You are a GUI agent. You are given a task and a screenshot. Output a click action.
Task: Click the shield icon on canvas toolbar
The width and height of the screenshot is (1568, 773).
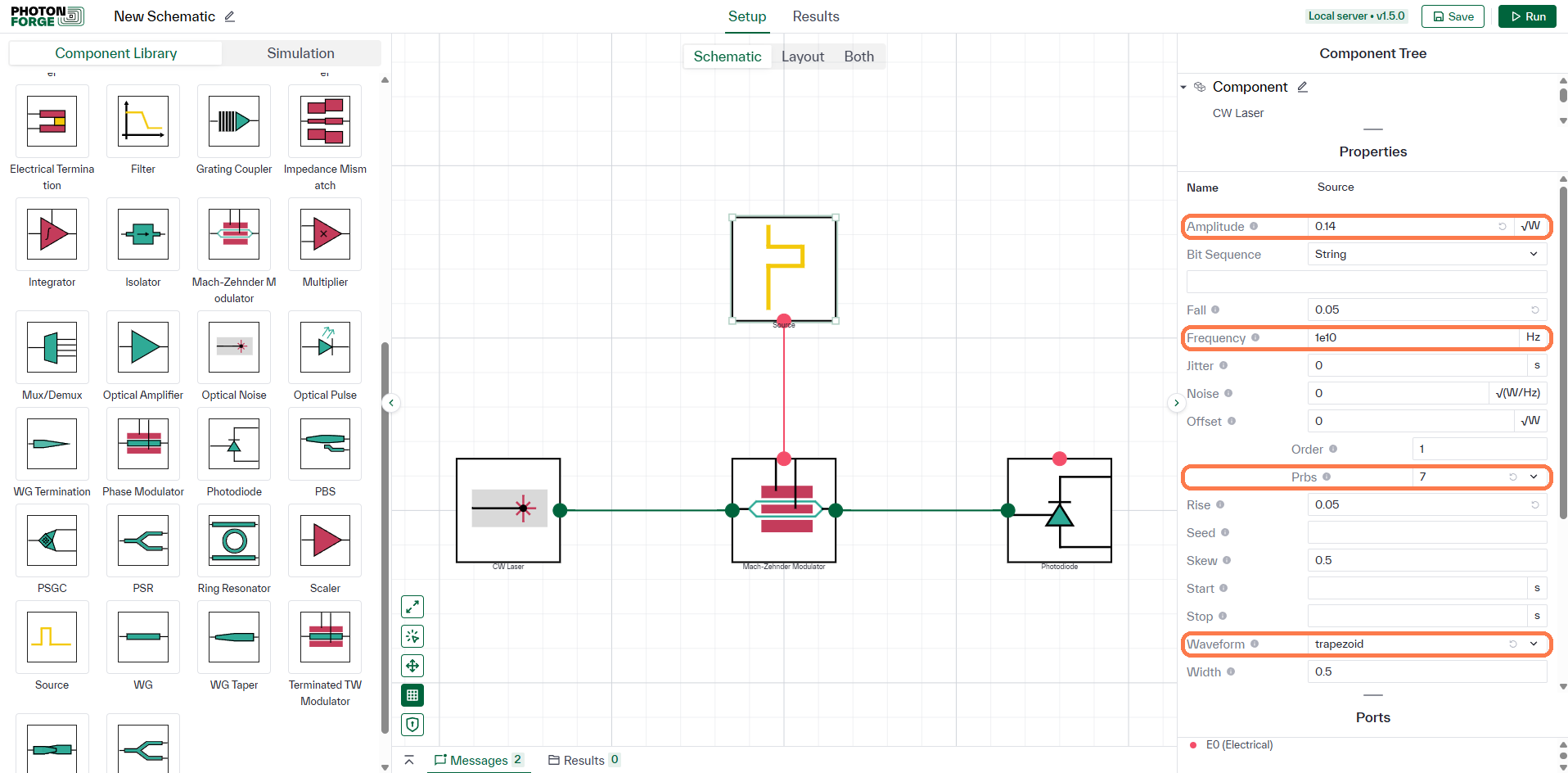point(412,725)
